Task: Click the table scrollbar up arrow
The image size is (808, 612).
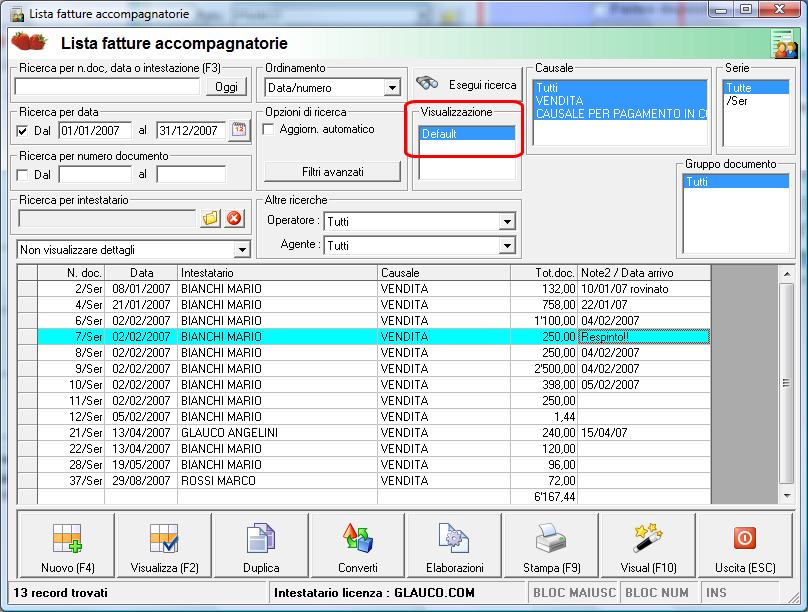Action: pyautogui.click(x=786, y=274)
